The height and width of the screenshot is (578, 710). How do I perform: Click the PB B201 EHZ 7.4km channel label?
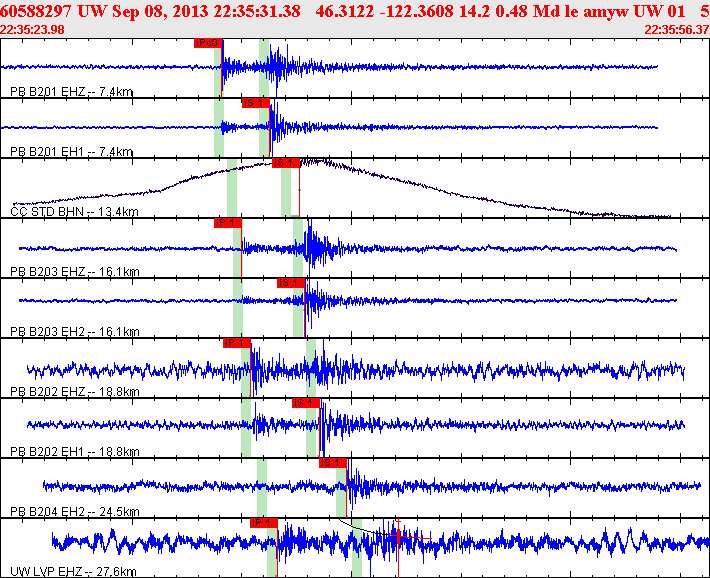(71, 92)
